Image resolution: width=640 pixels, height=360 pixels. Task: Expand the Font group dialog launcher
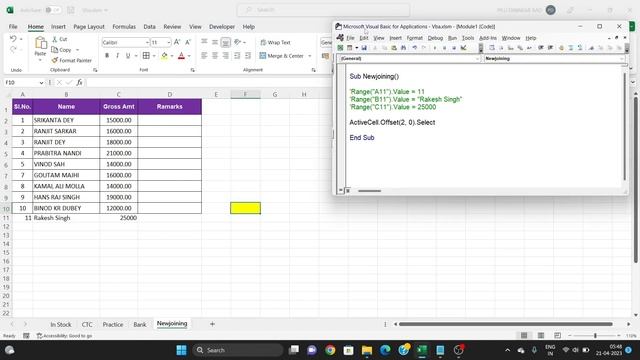pos(192,70)
